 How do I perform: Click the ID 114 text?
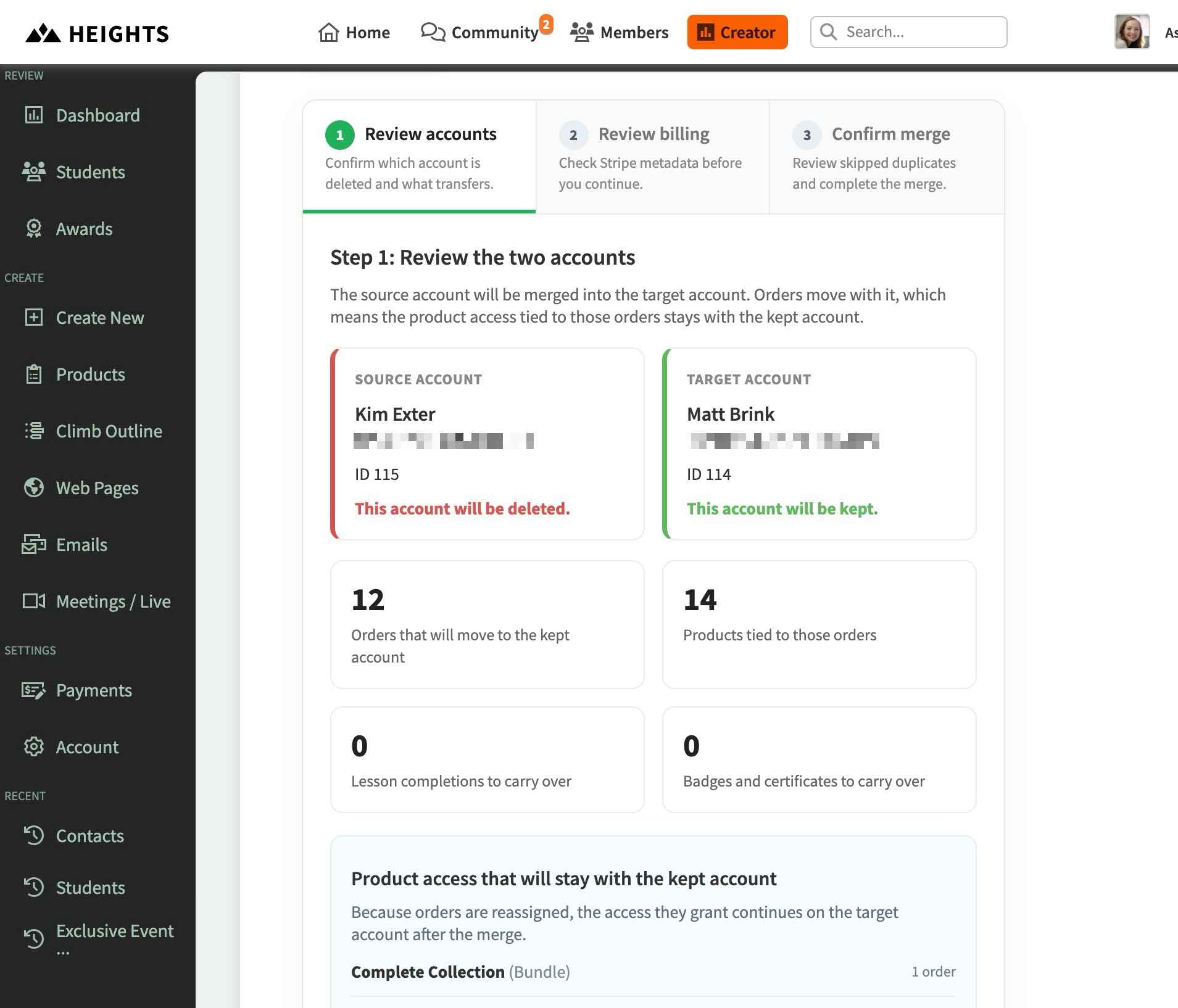click(x=708, y=474)
